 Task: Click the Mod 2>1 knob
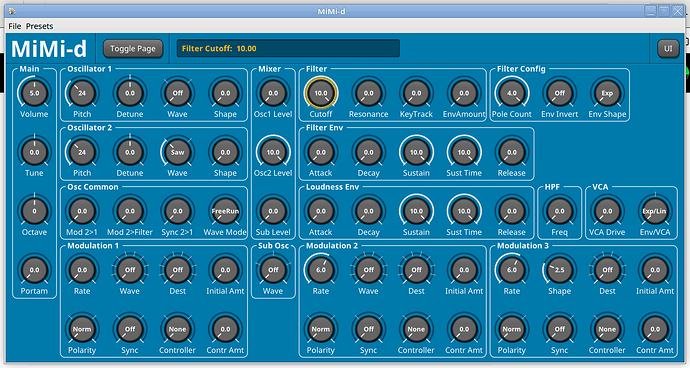pos(82,211)
